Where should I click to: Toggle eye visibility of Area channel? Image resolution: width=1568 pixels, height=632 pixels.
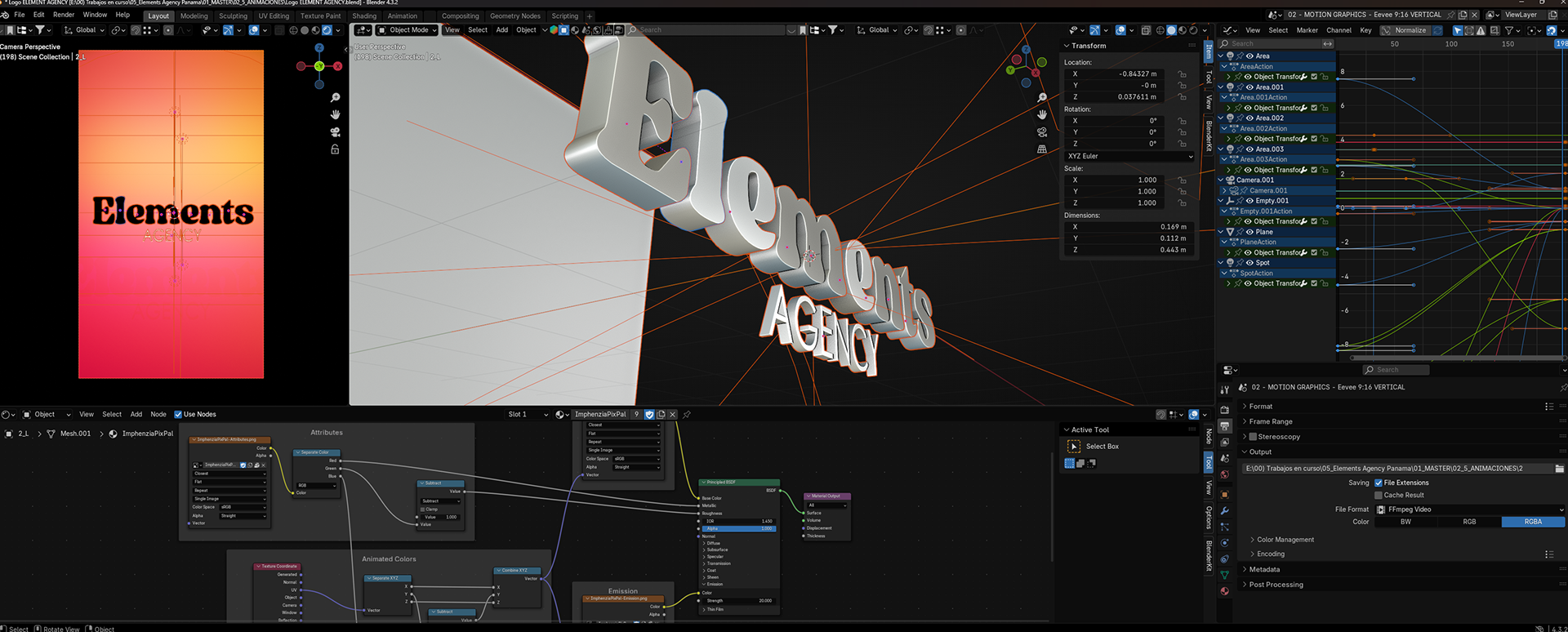pyautogui.click(x=1249, y=56)
